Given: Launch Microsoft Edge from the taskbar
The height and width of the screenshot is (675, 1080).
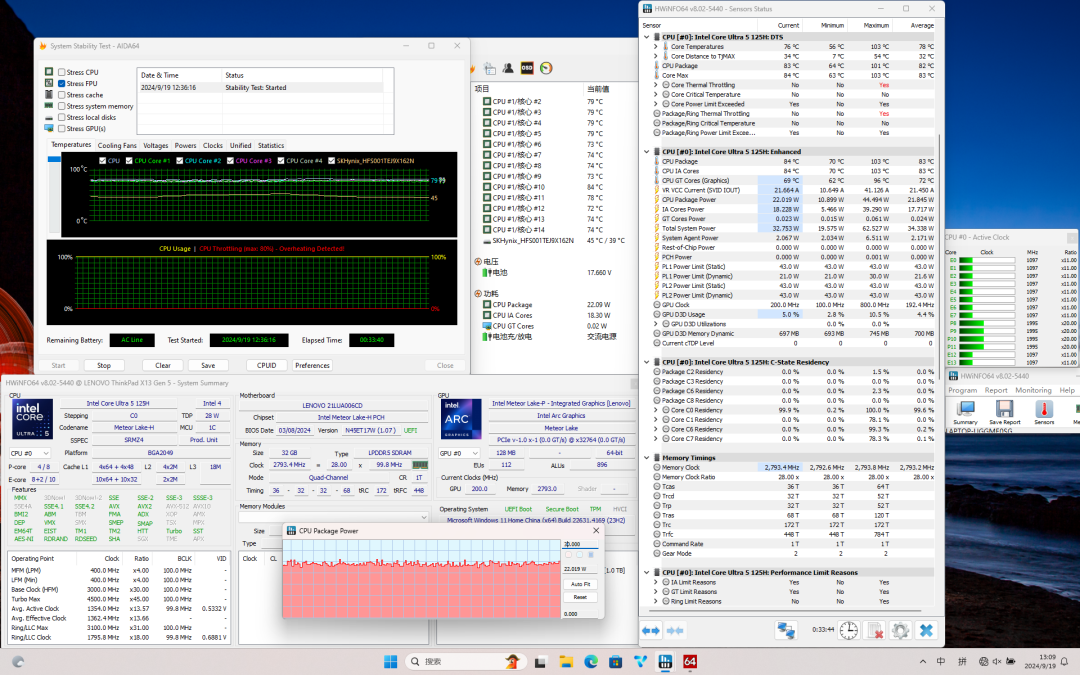Looking at the screenshot, I should (x=591, y=662).
